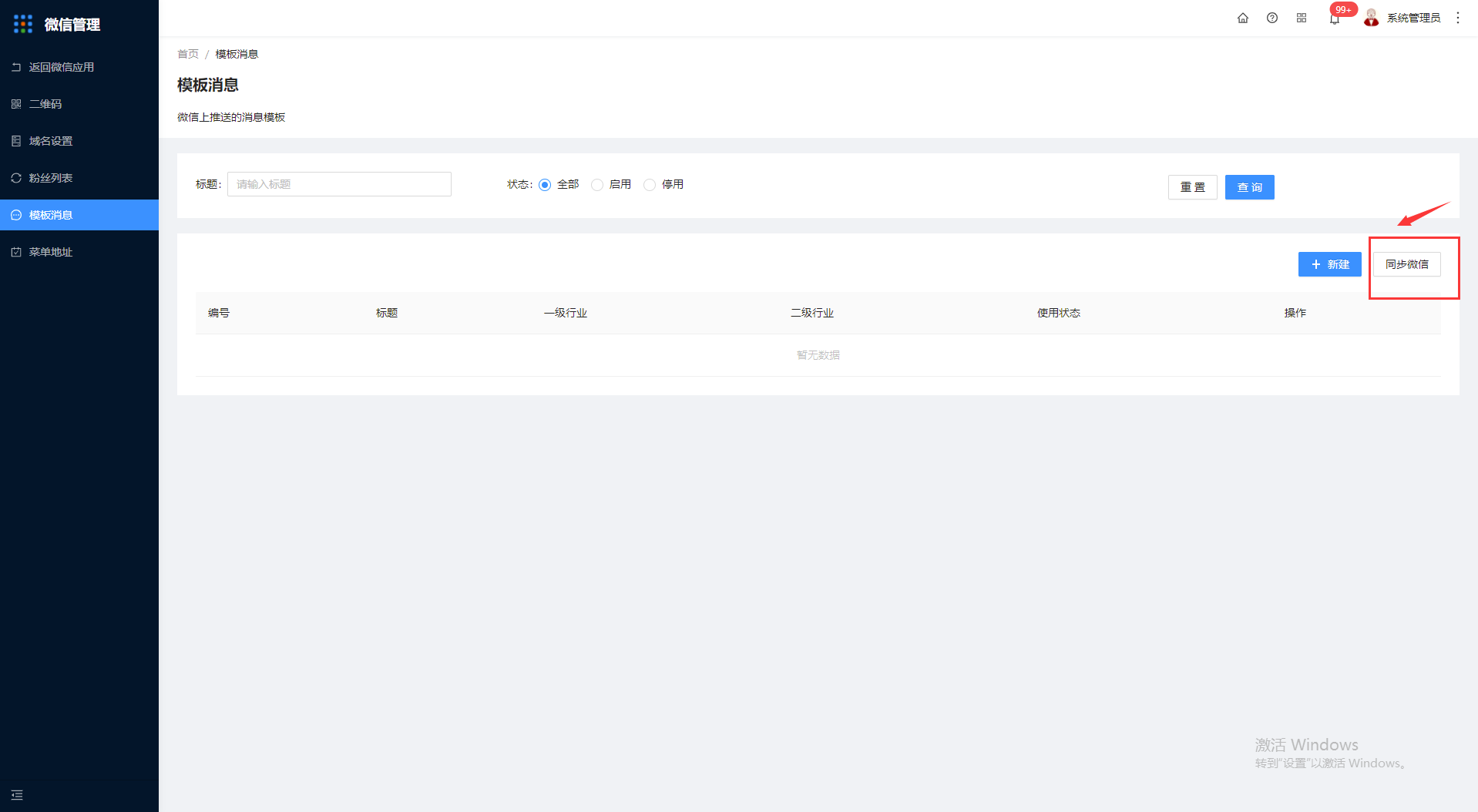The width and height of the screenshot is (1478, 812).
Task: Open the help question mark icon
Action: (1272, 18)
